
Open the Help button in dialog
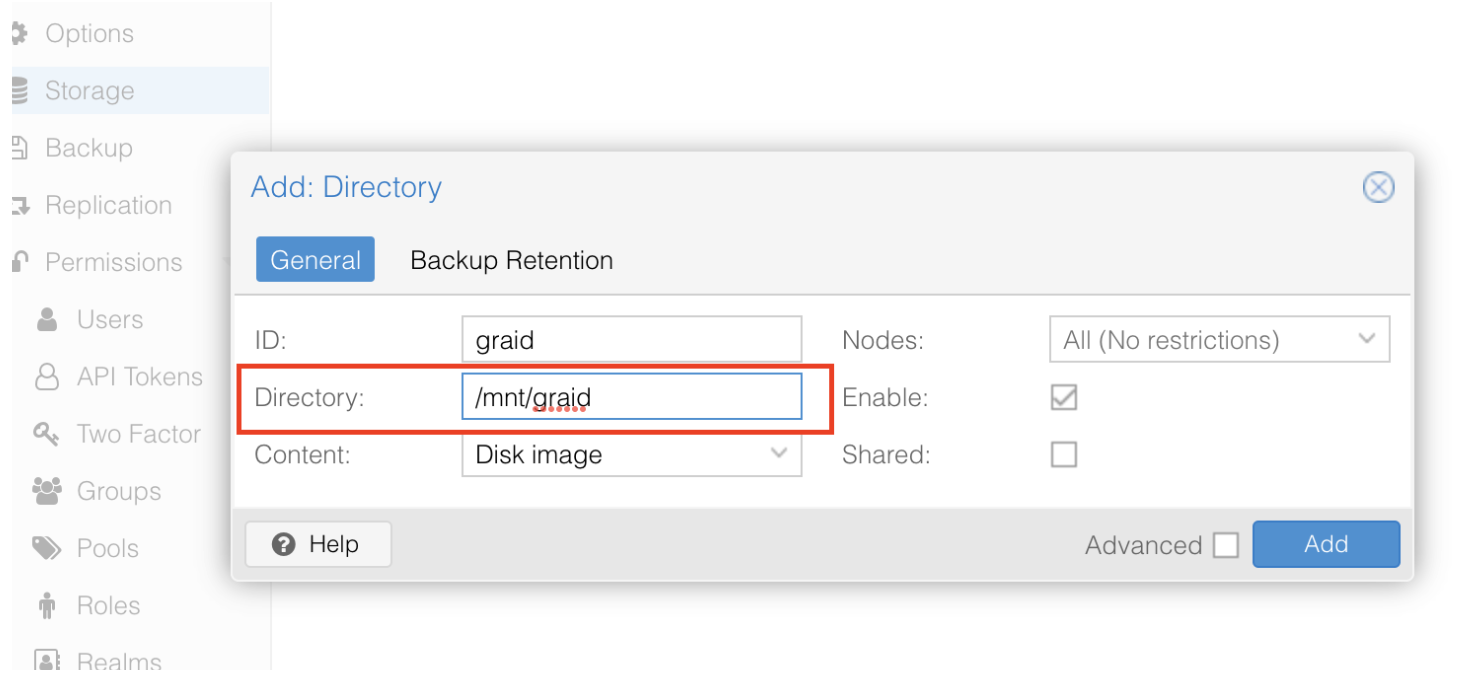318,544
